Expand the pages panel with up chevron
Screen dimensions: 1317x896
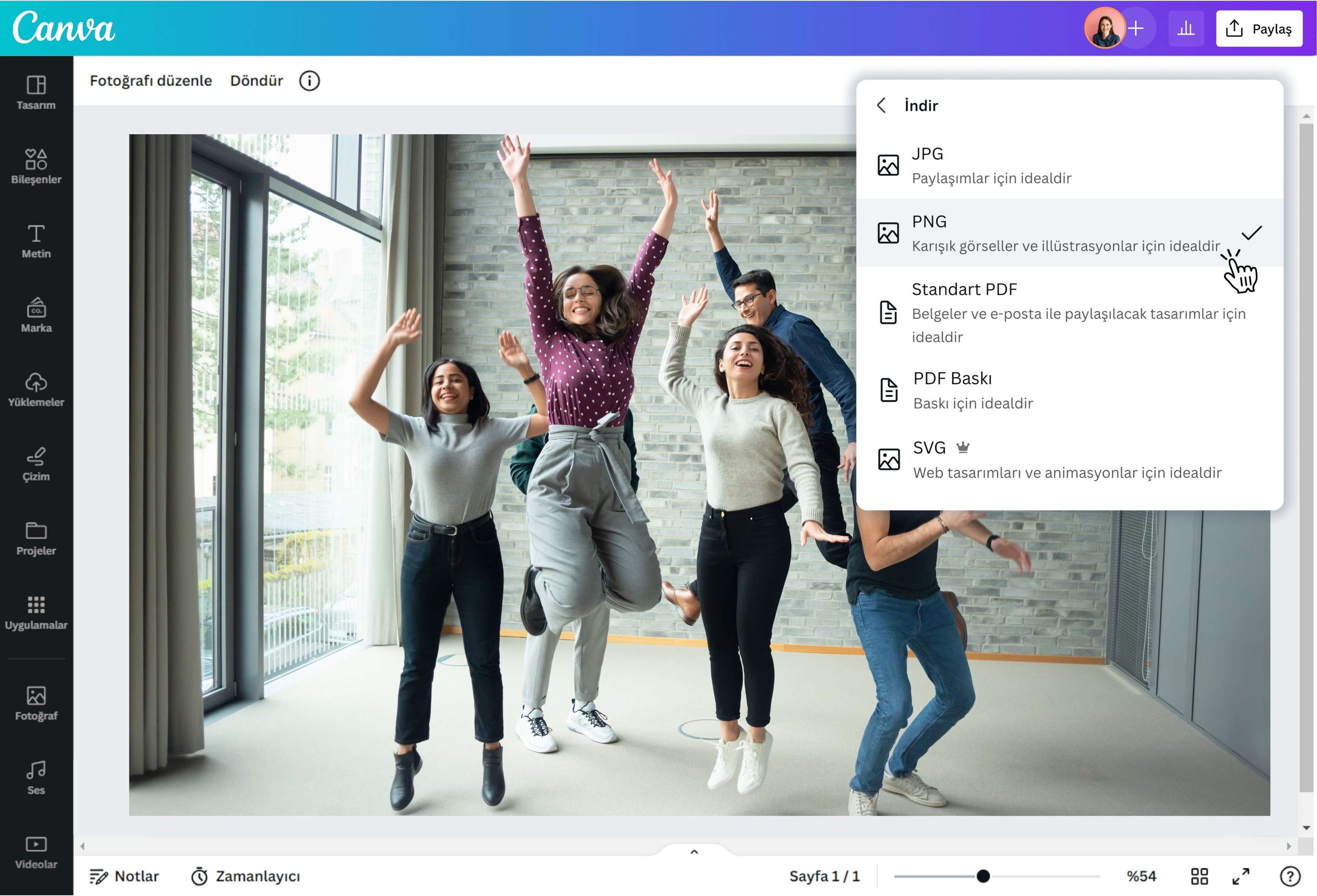point(694,851)
